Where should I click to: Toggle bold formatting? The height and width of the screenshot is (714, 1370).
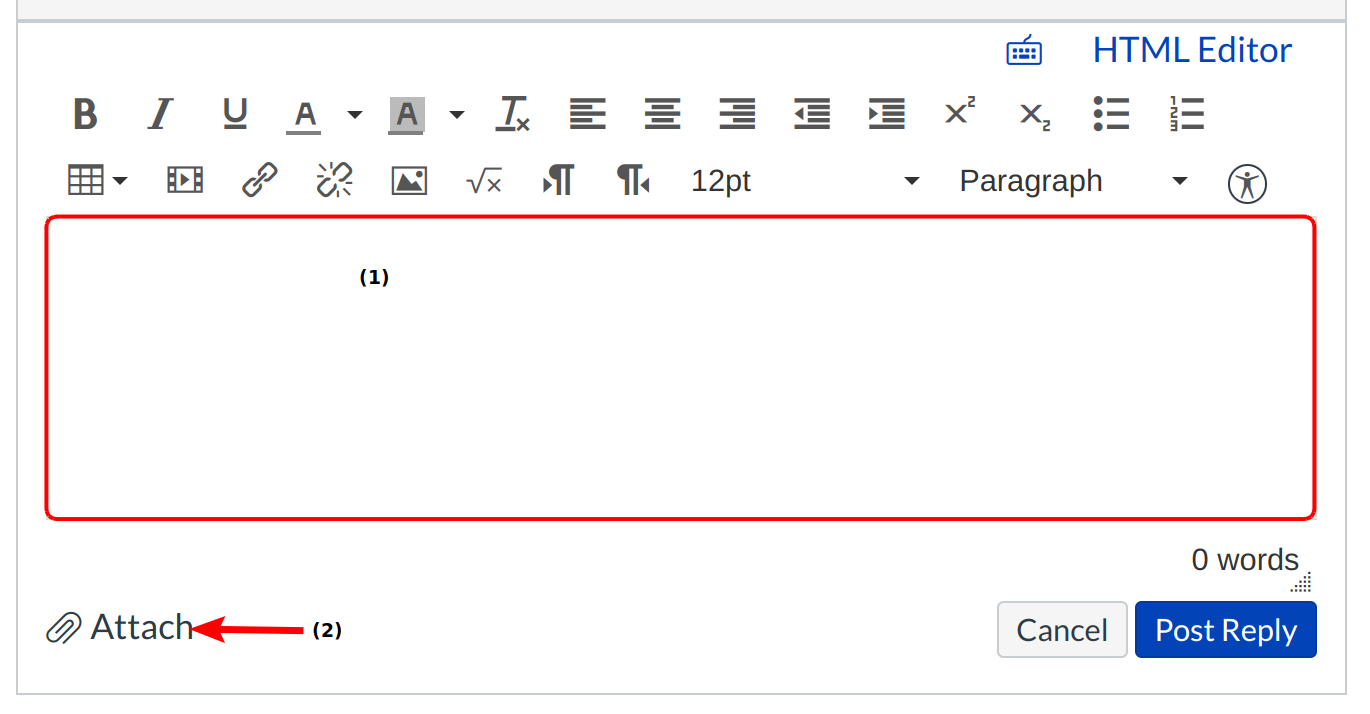(x=85, y=114)
